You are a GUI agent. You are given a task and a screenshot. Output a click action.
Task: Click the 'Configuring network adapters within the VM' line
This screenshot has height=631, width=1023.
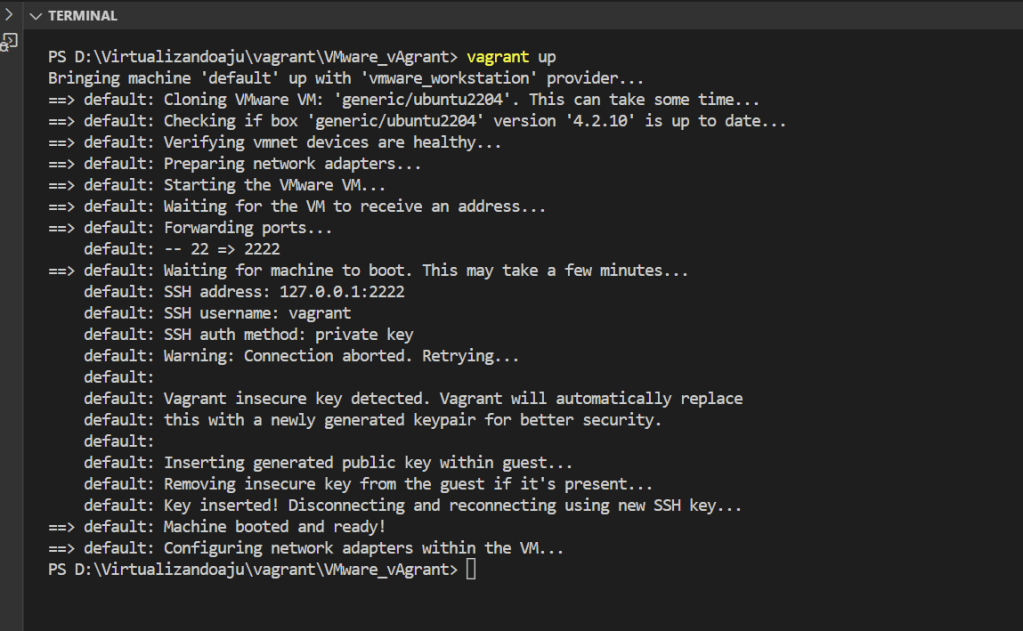pyautogui.click(x=365, y=548)
